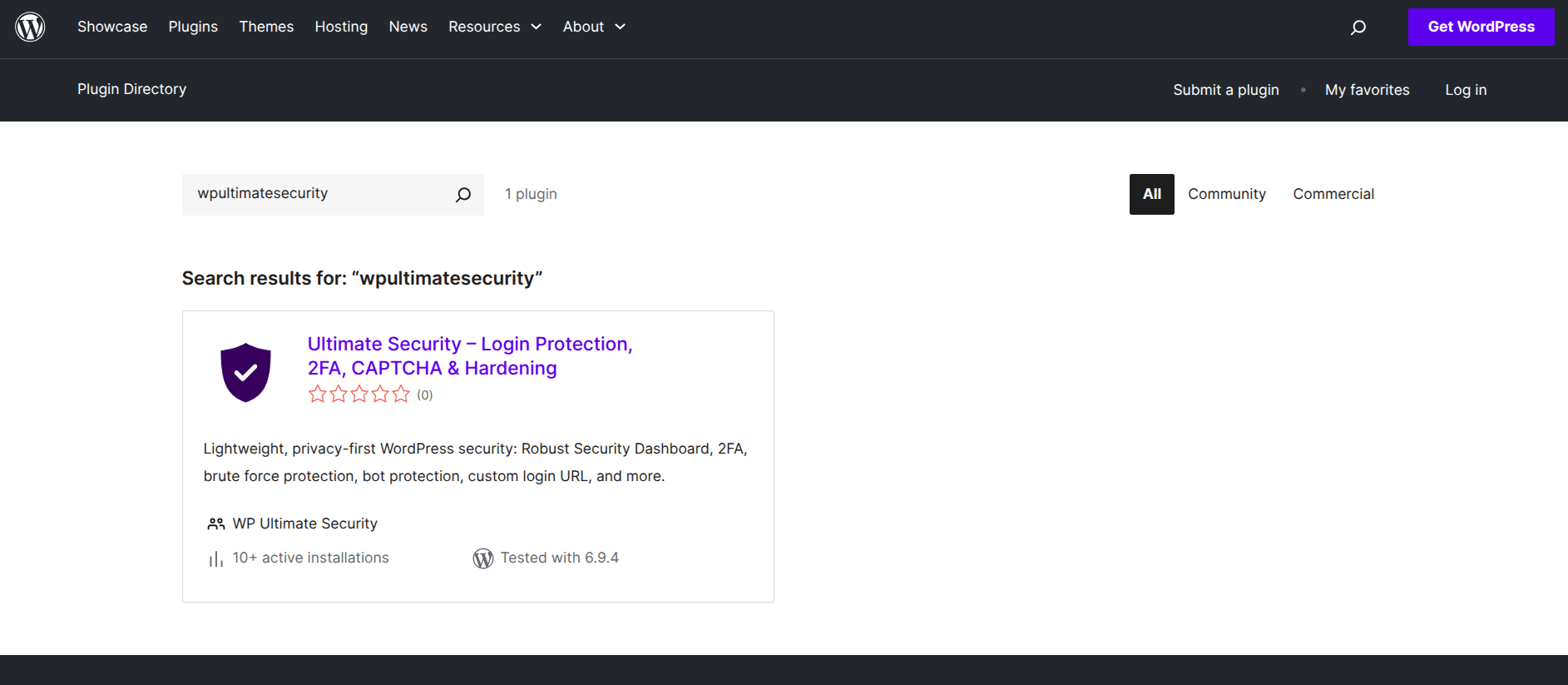The height and width of the screenshot is (685, 1568).
Task: Click the (0) ratings count
Action: 425,395
